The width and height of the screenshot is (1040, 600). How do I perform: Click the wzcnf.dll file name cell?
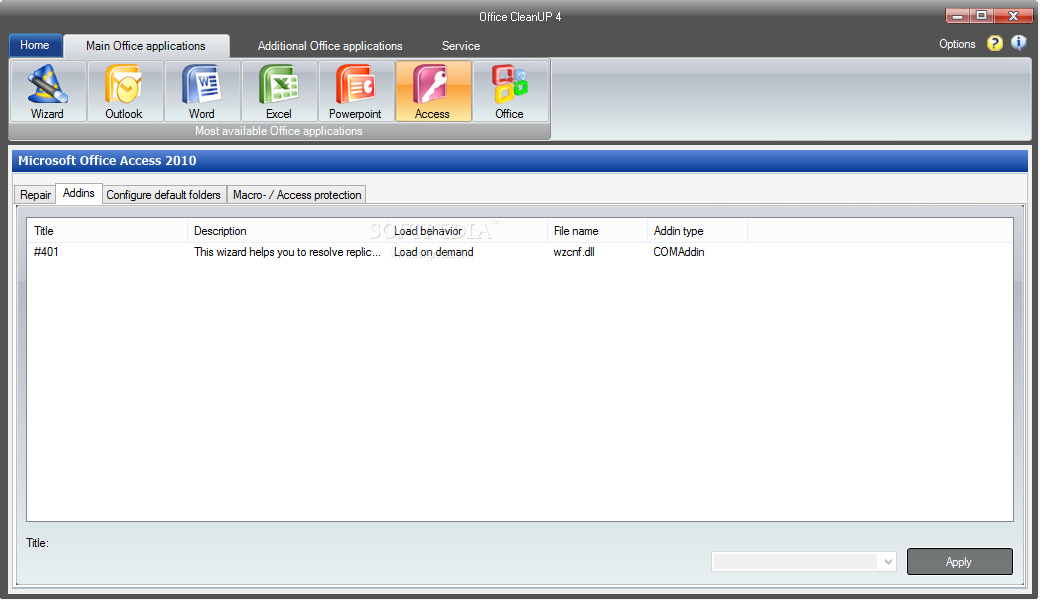(x=574, y=252)
